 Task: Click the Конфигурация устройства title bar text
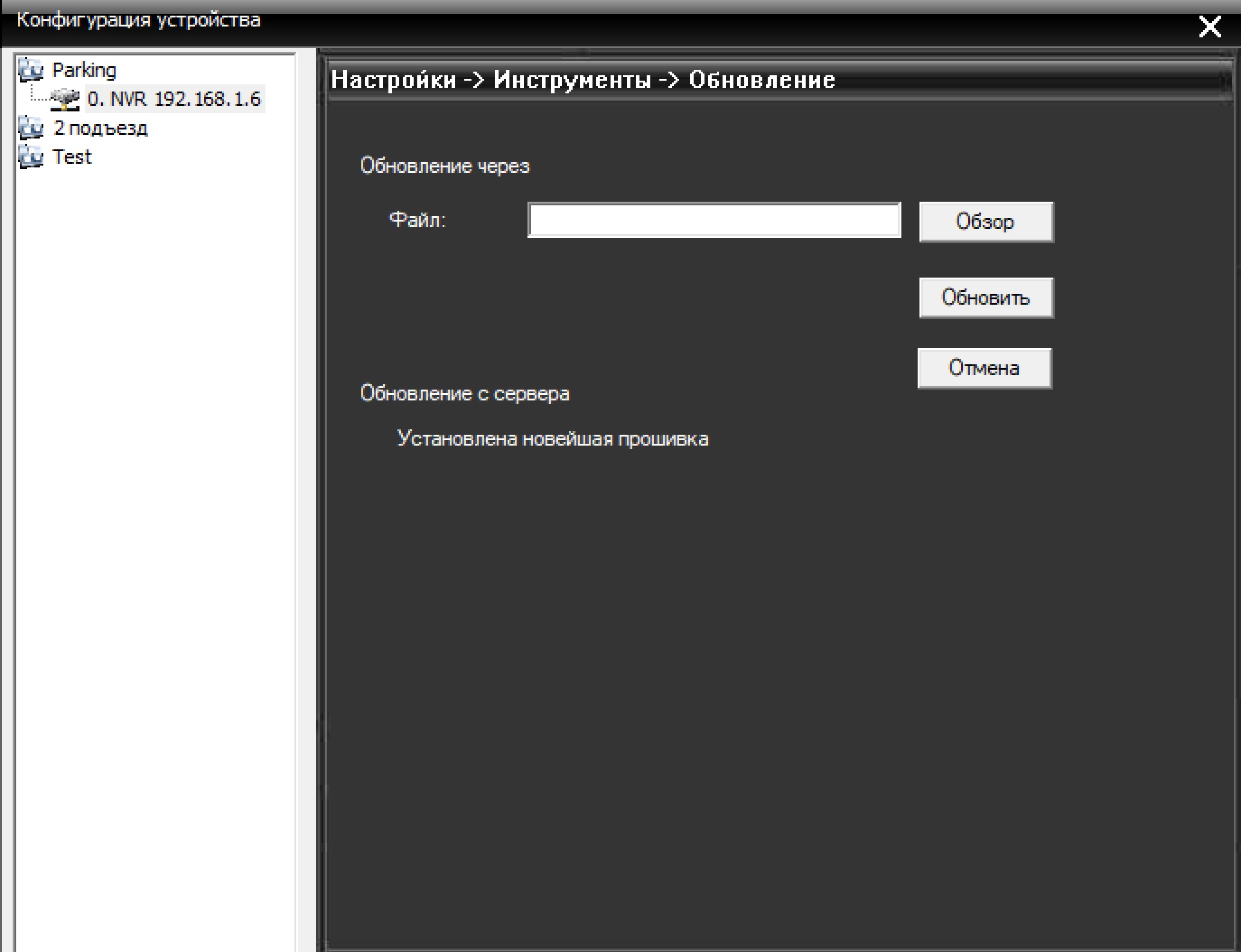click(x=138, y=20)
